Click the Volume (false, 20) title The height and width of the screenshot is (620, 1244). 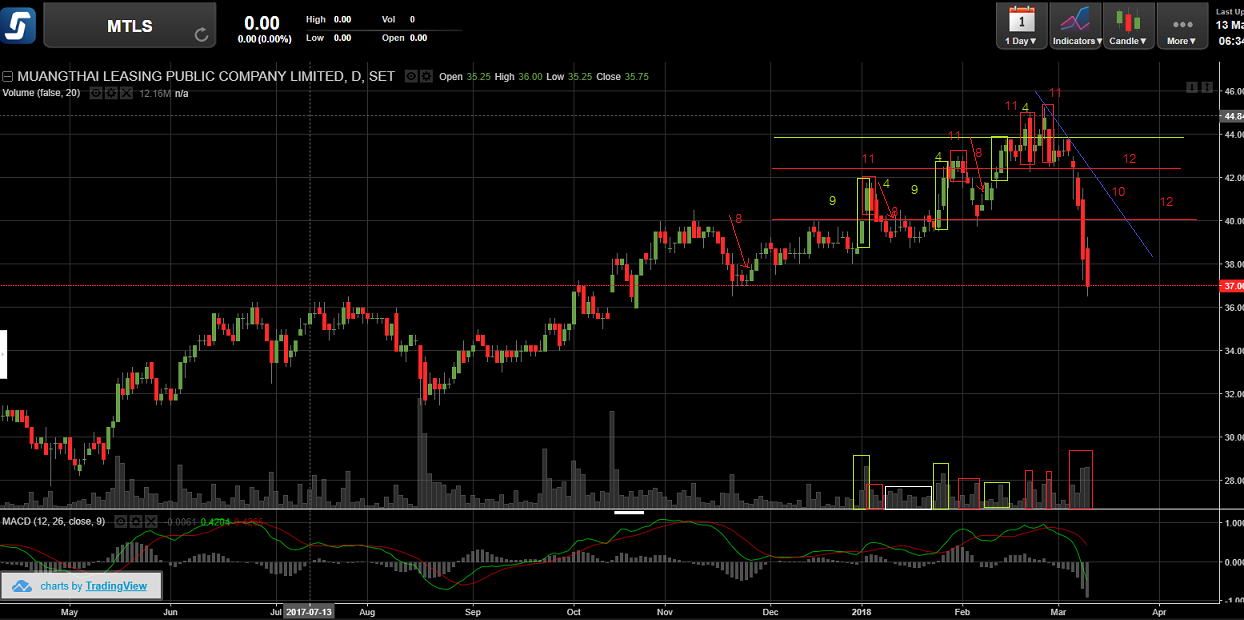point(41,92)
